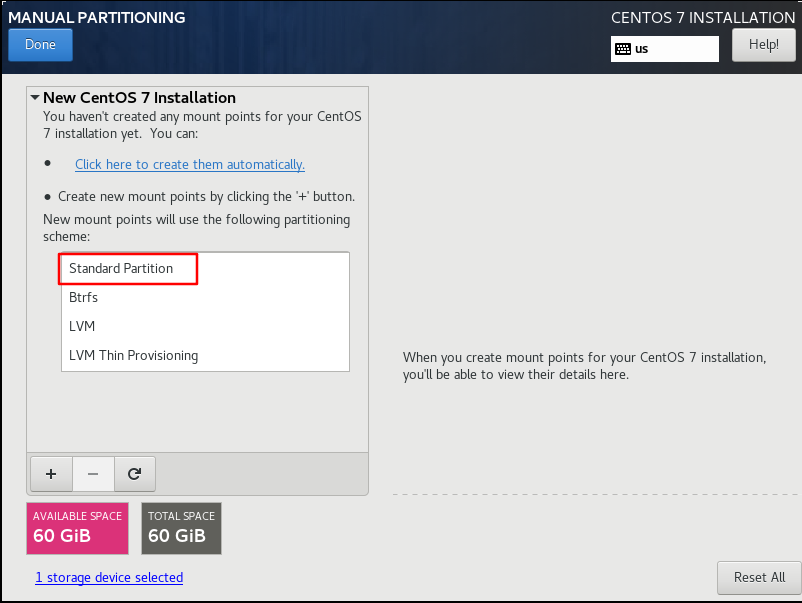Screen dimensions: 802x603
Task: Click the reload storage configuration icon
Action: pyautogui.click(x=135, y=474)
